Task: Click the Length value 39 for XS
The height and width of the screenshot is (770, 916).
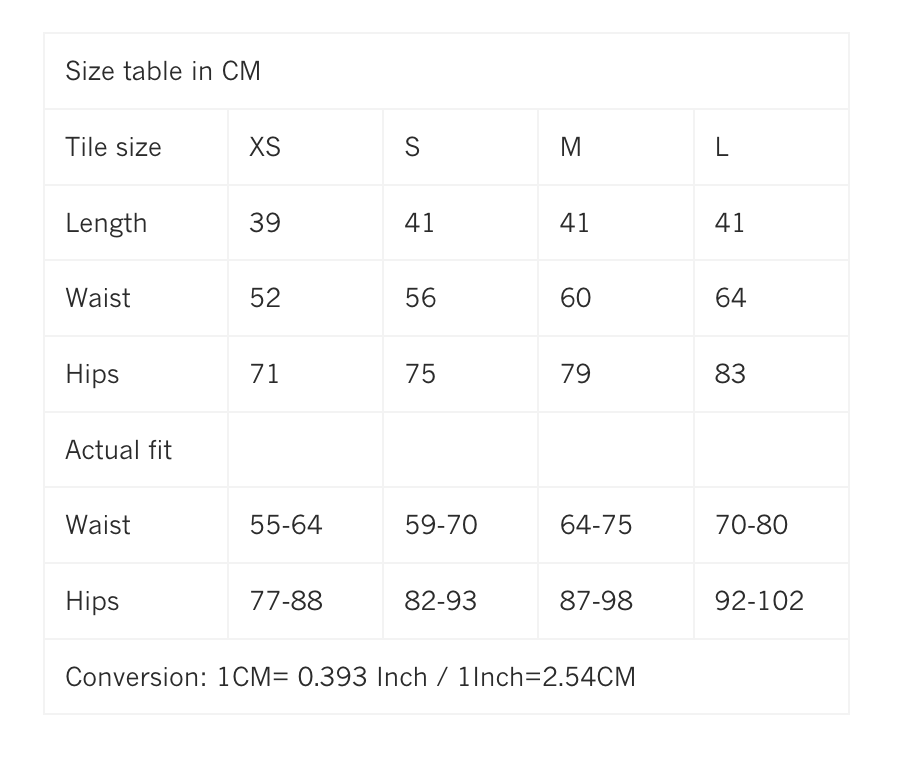Action: click(265, 223)
